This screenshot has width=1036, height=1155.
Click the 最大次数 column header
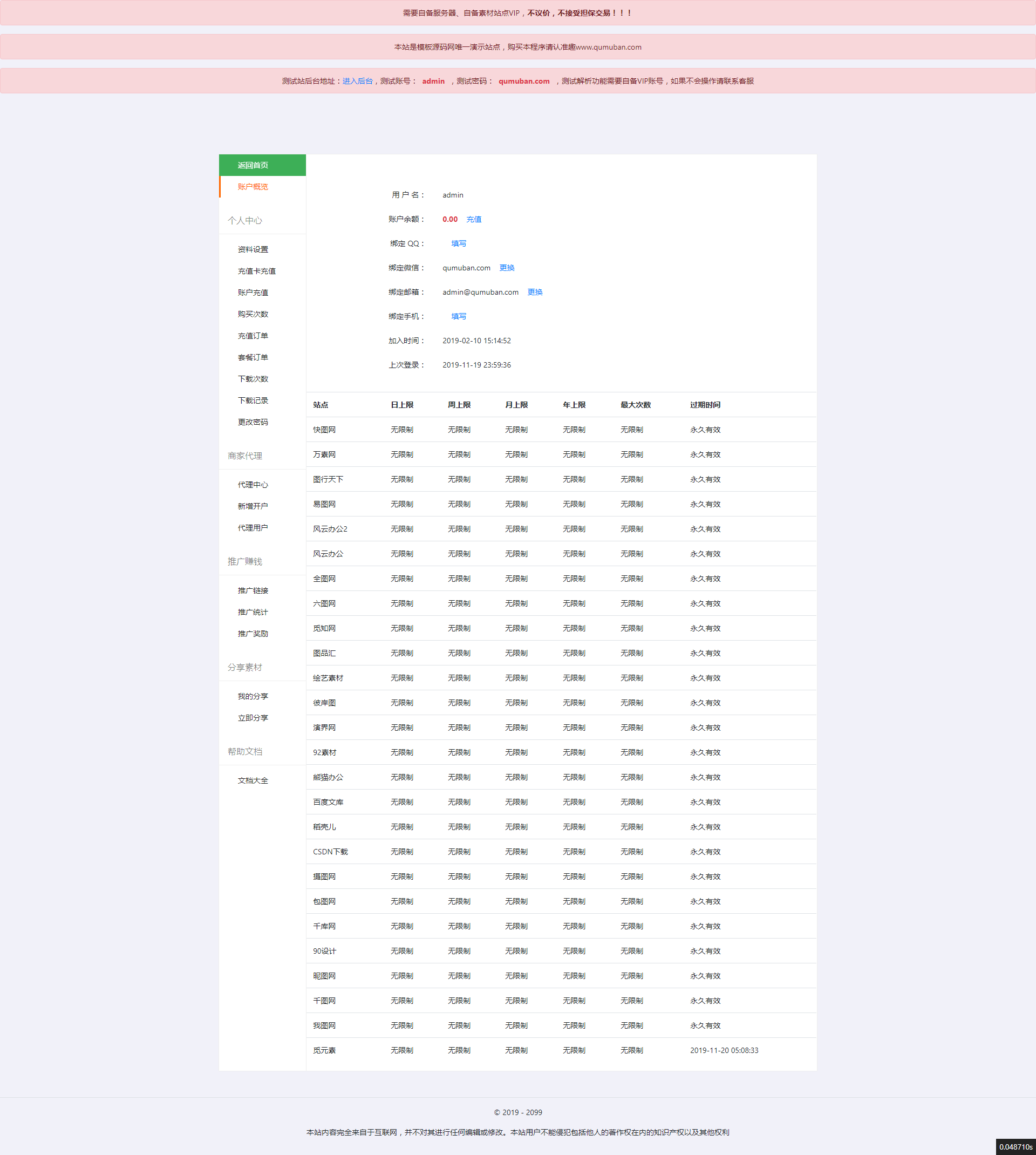635,405
